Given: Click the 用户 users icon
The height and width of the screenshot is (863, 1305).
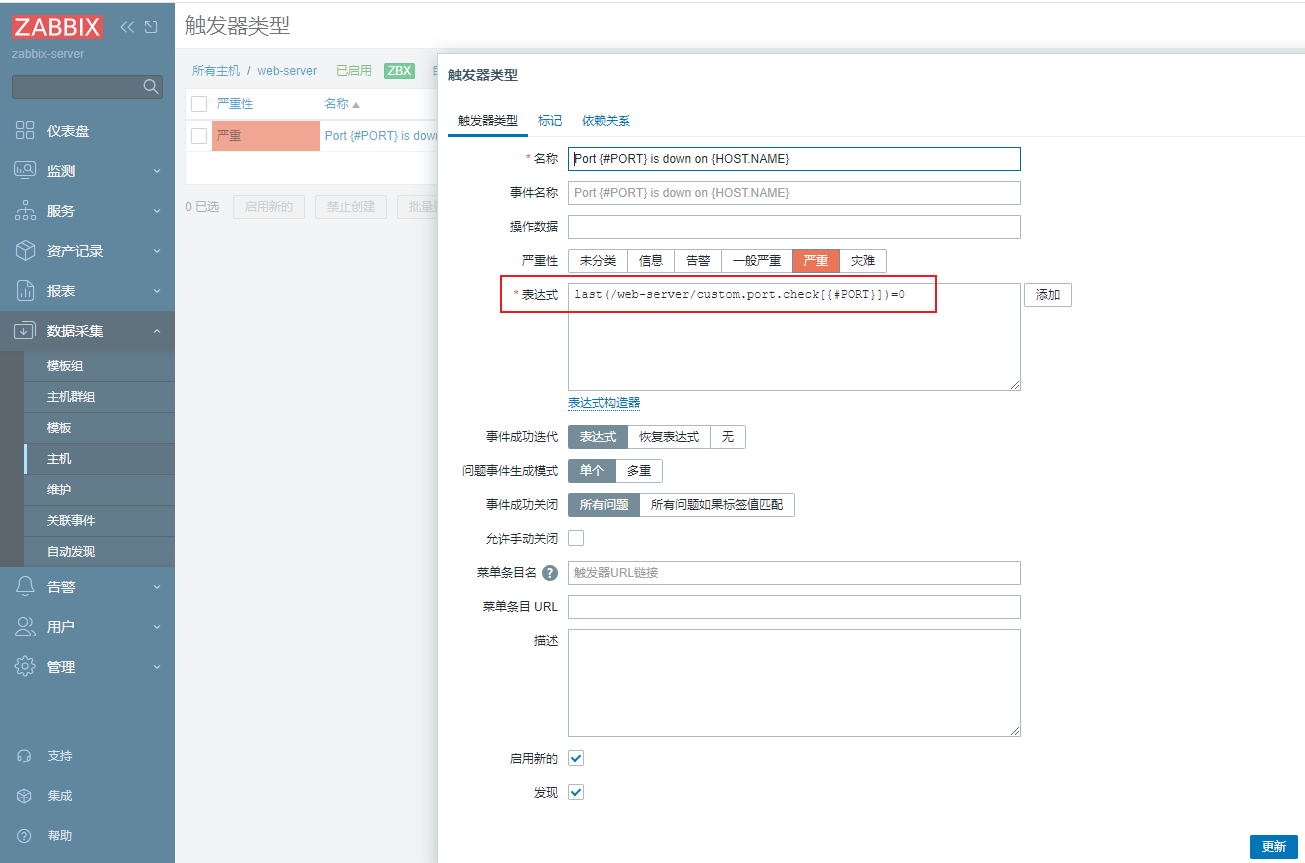Looking at the screenshot, I should tap(25, 627).
